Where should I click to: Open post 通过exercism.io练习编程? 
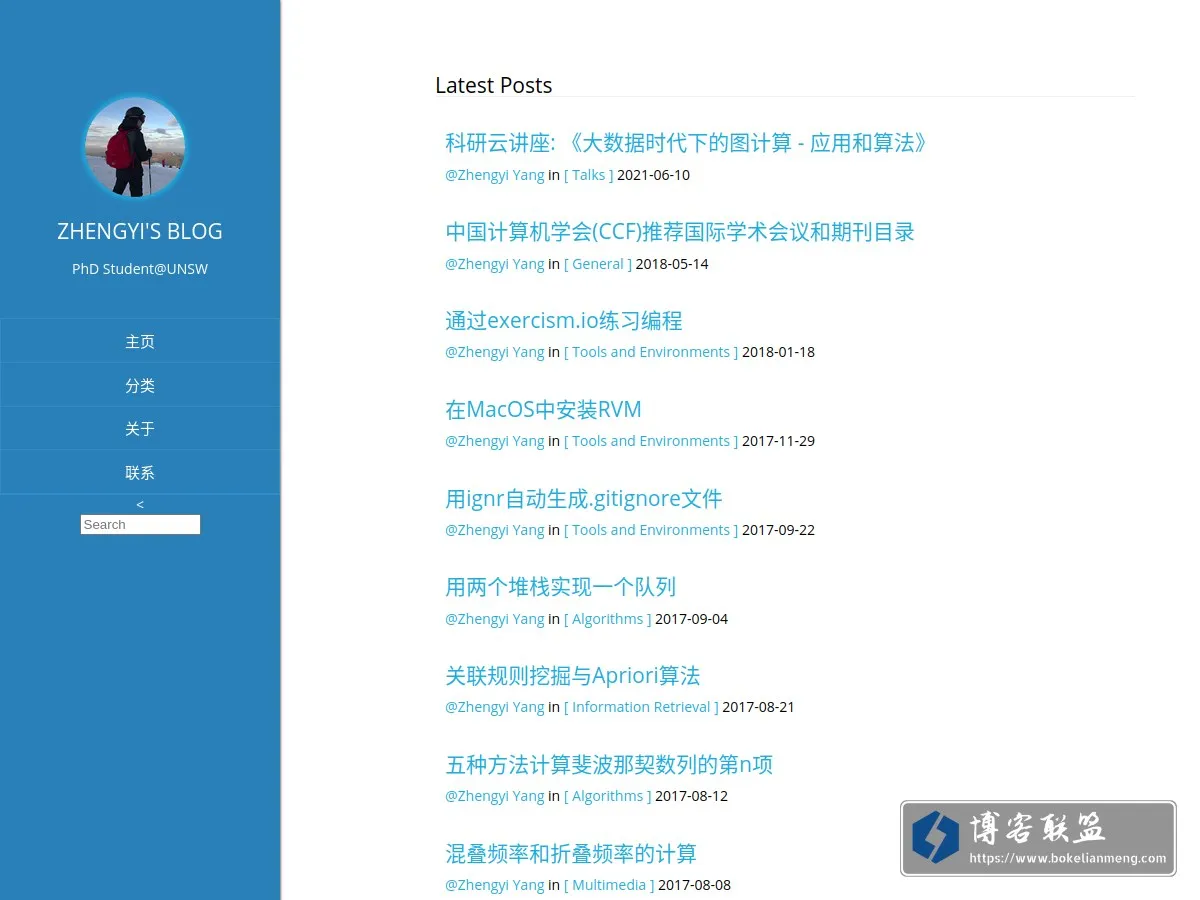564,321
